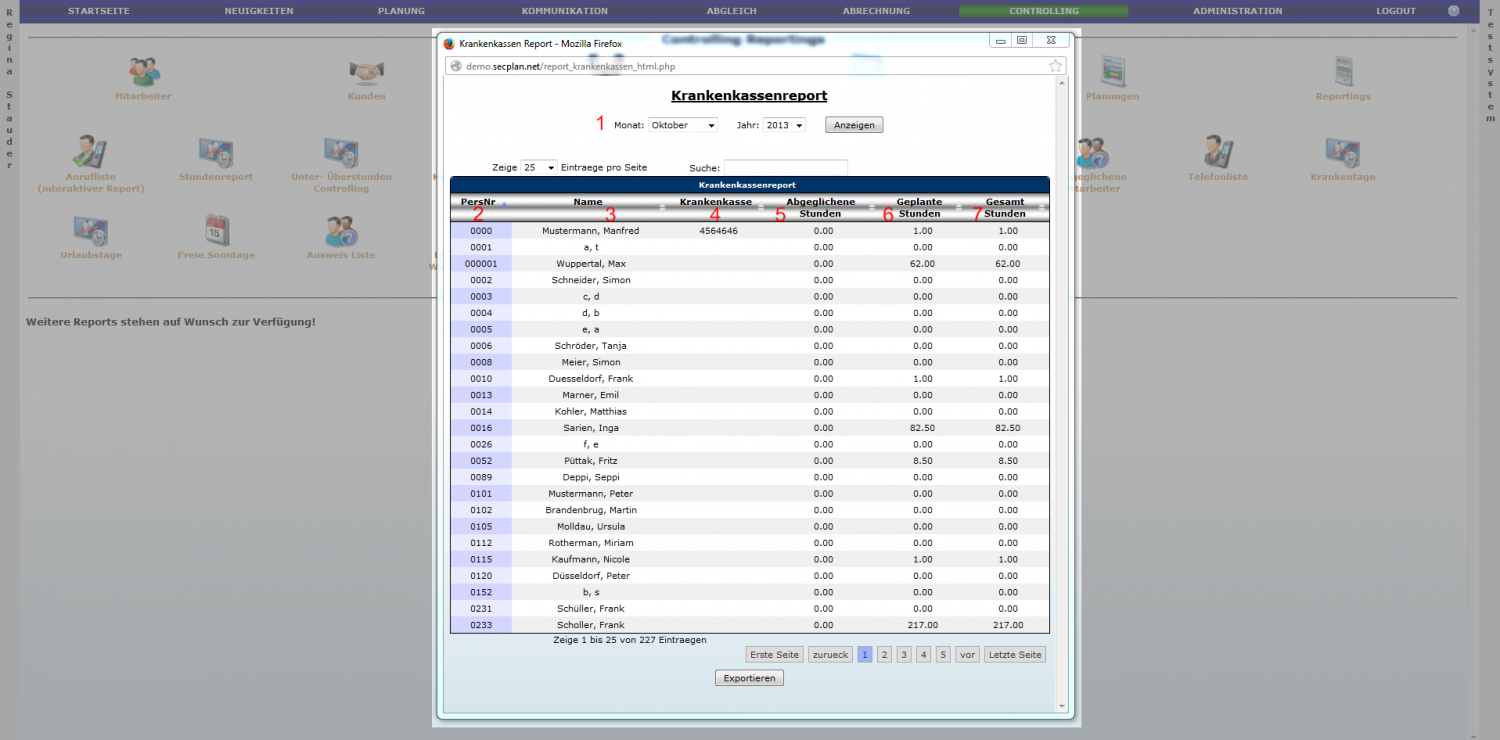The width and height of the screenshot is (1500, 740).
Task: Open the Urlaubstage icon
Action: [x=91, y=230]
